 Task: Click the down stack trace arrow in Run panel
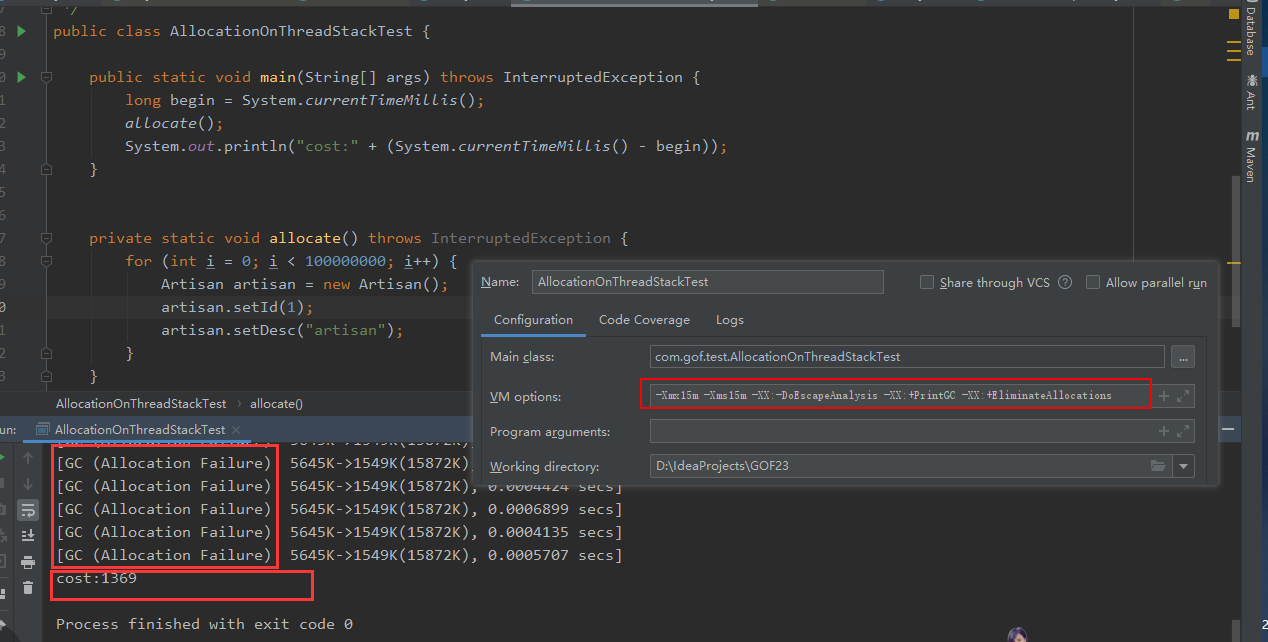(28, 485)
